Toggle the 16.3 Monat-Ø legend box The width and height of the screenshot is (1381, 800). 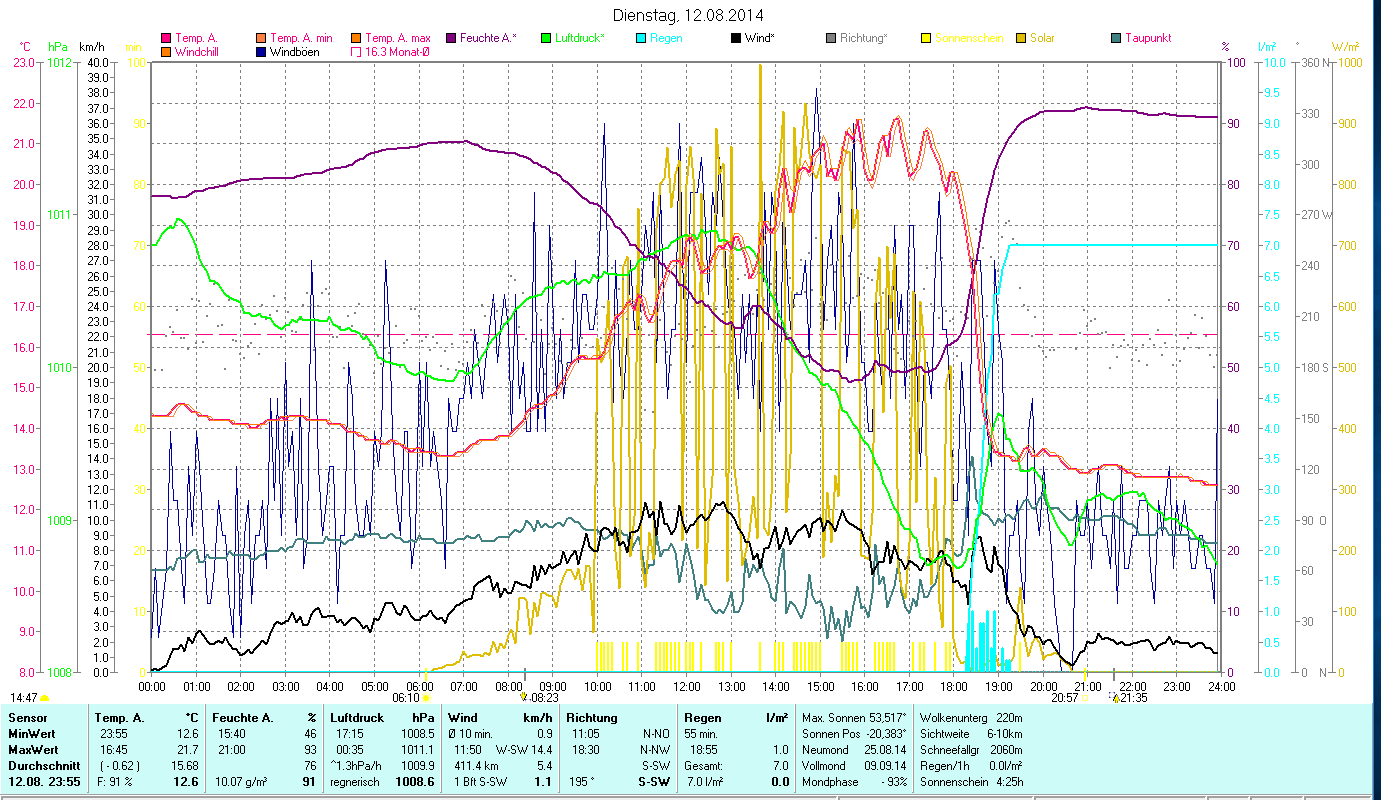pyautogui.click(x=356, y=52)
